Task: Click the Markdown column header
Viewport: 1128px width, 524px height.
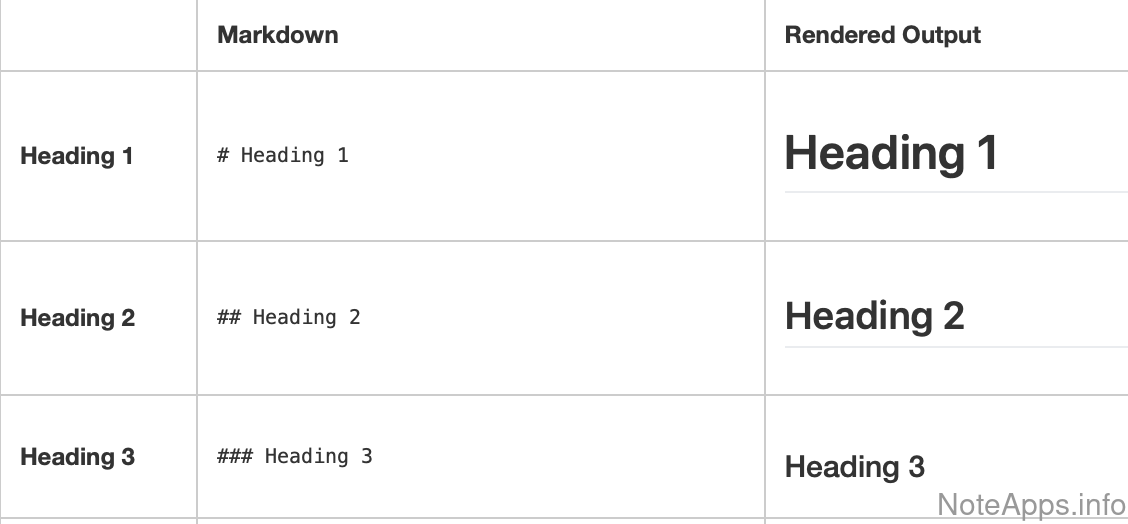Action: click(278, 35)
